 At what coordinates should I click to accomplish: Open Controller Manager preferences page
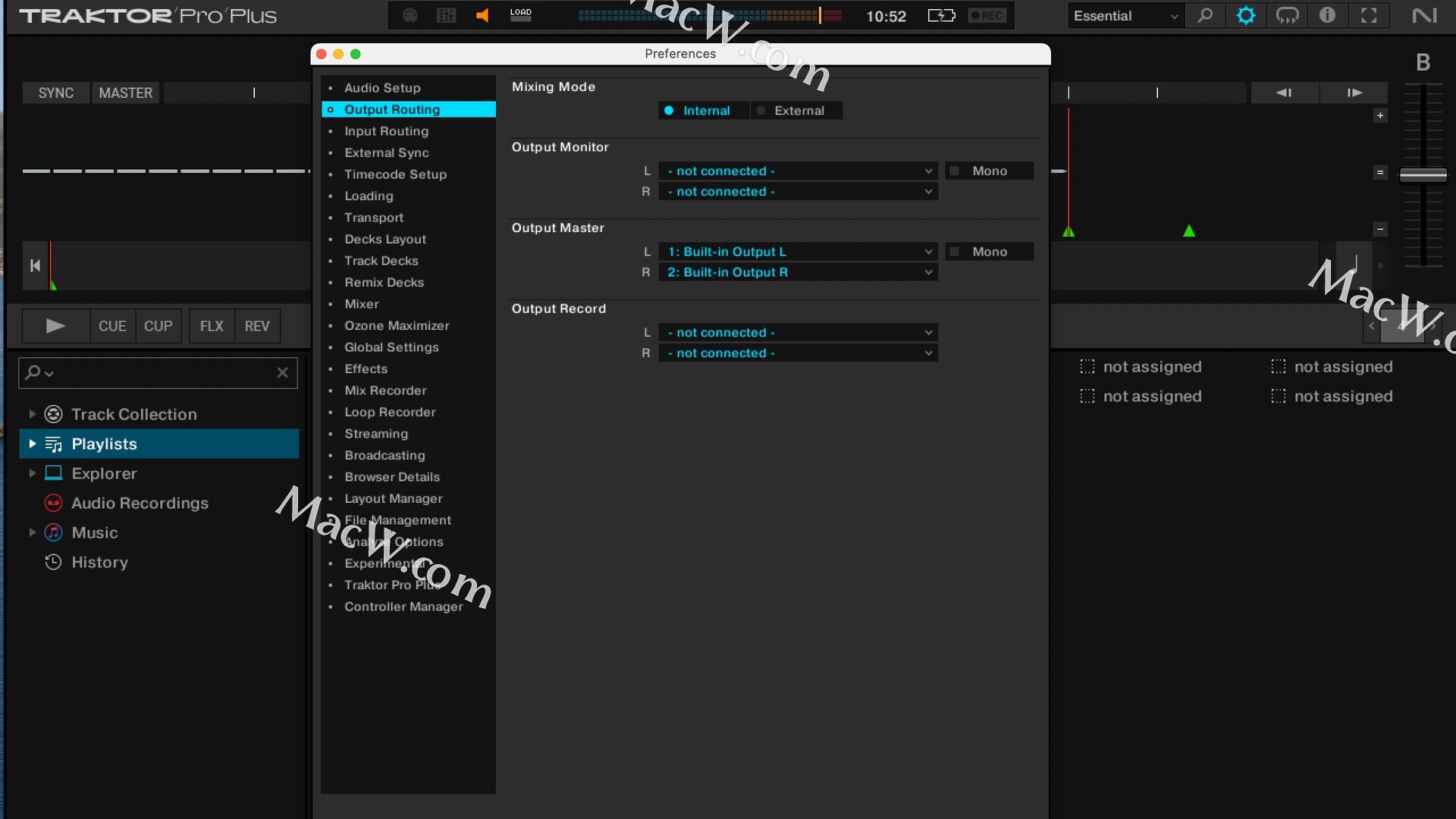403,607
